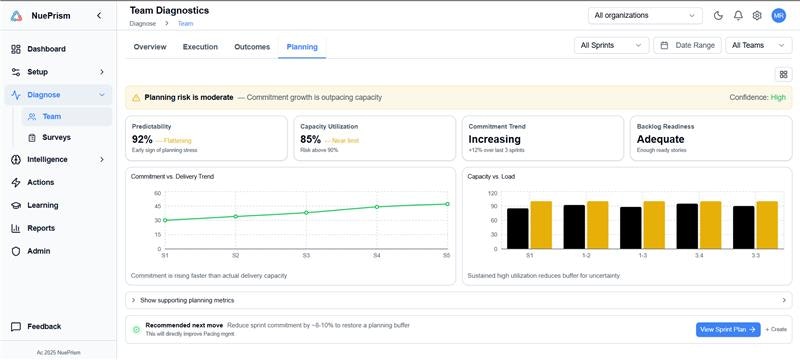800x360 pixels.
Task: Click the black S1 bar in Capacity chart
Action: coord(518,228)
